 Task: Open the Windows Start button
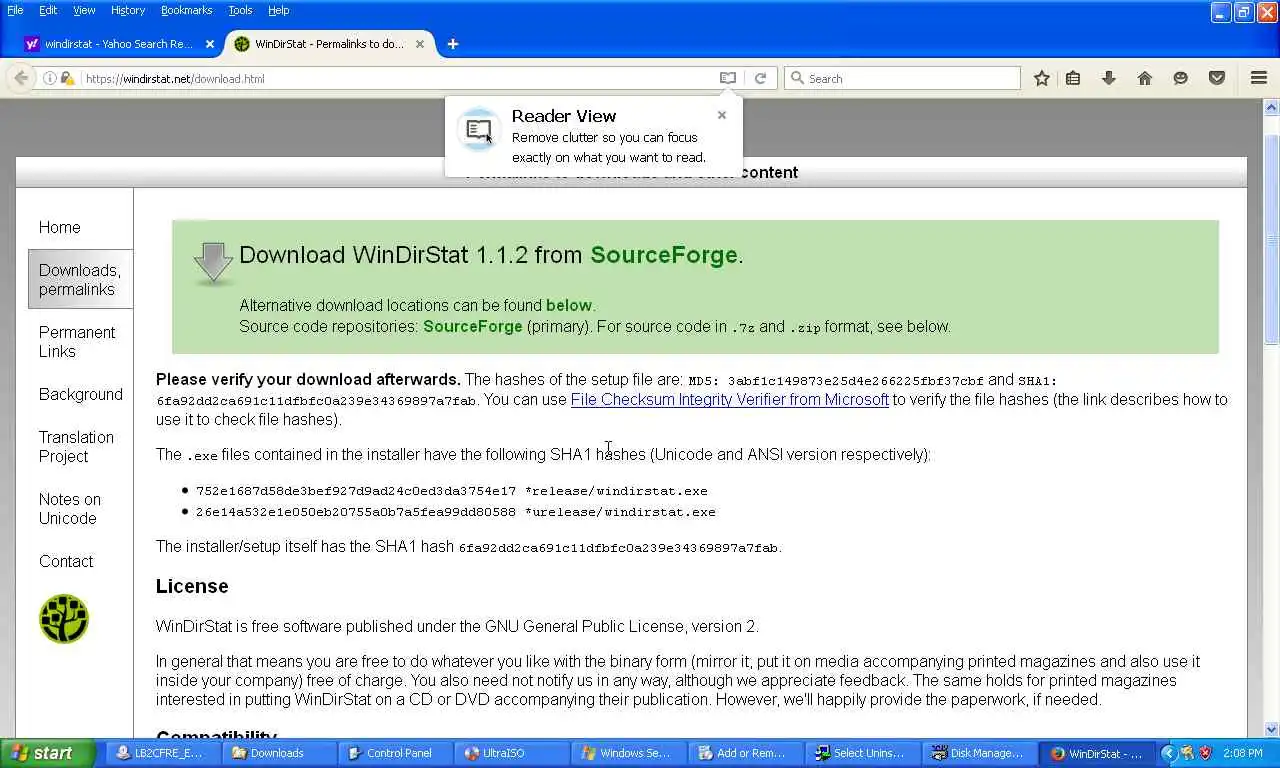[x=47, y=753]
